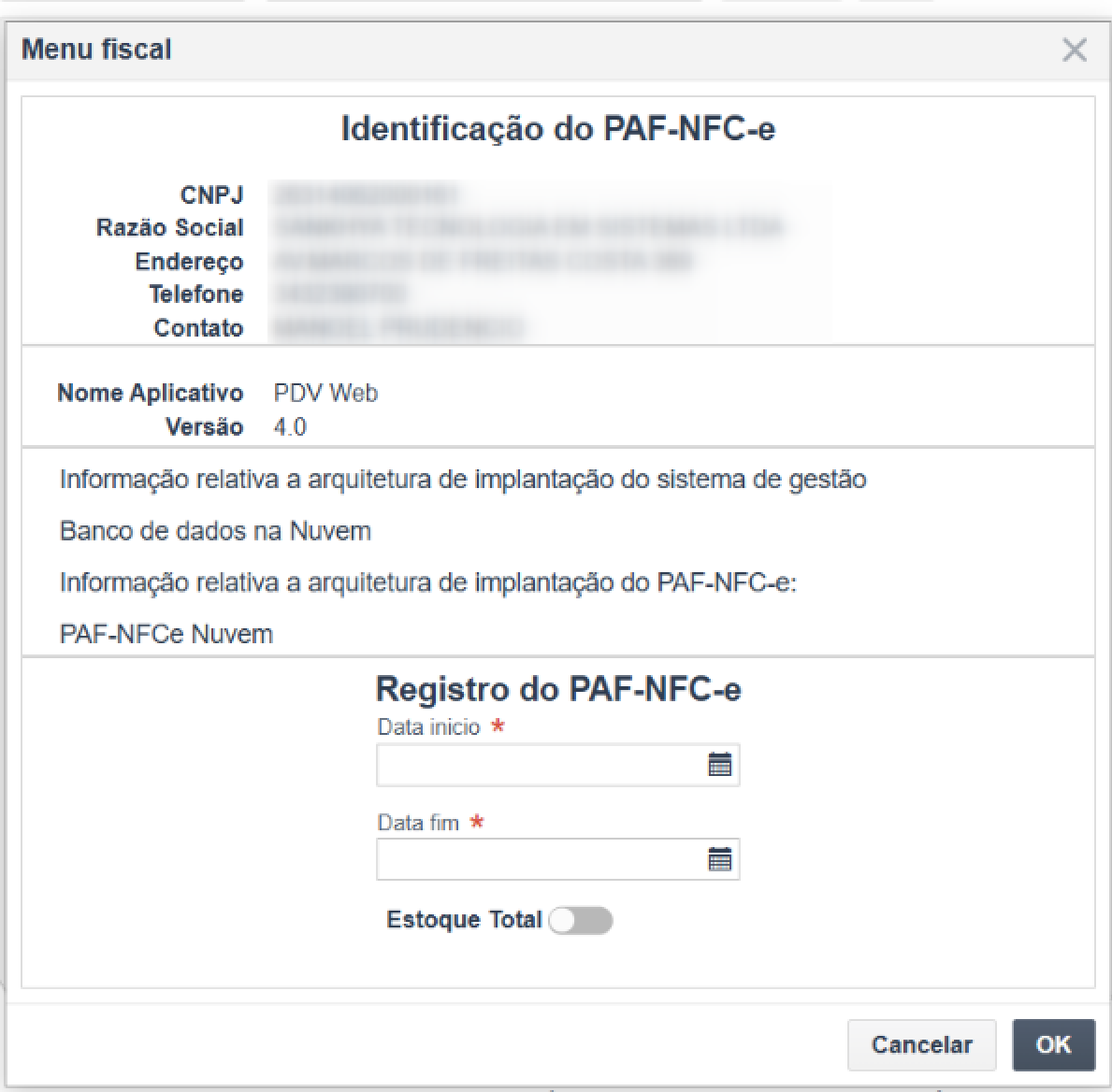Screen dimensions: 1112x1092
Task: Click the PAF-NFCe Nuvem text
Action: (166, 634)
